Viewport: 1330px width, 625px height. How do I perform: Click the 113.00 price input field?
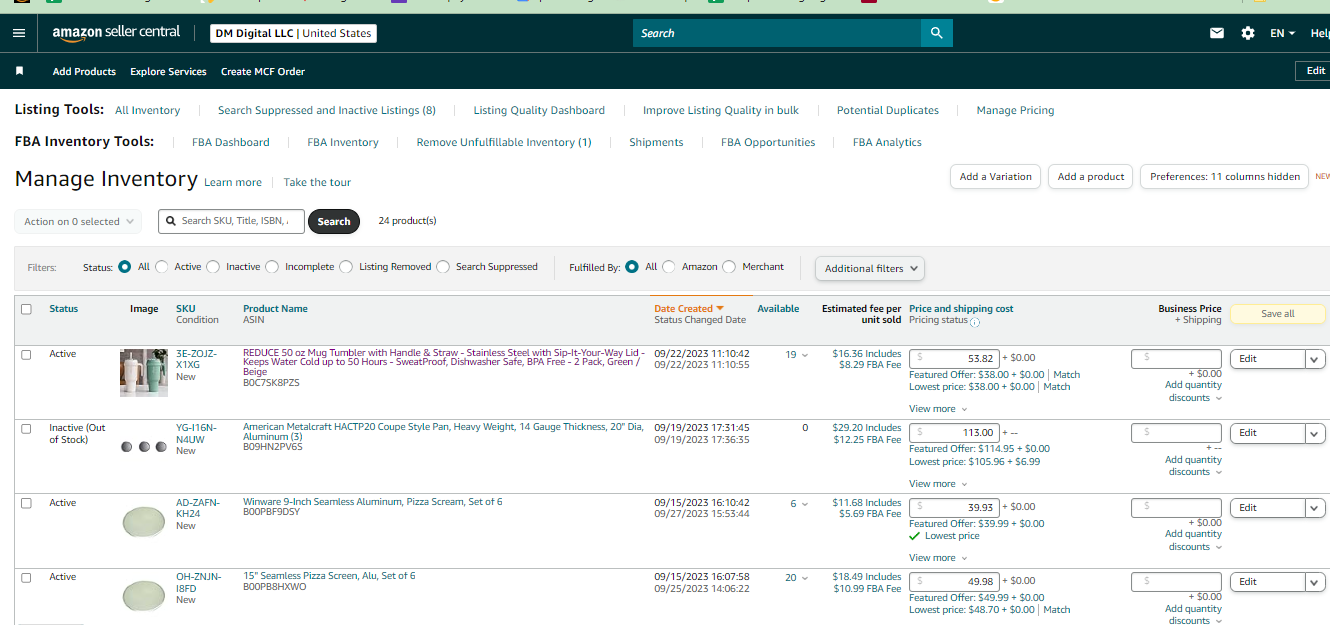click(x=954, y=433)
